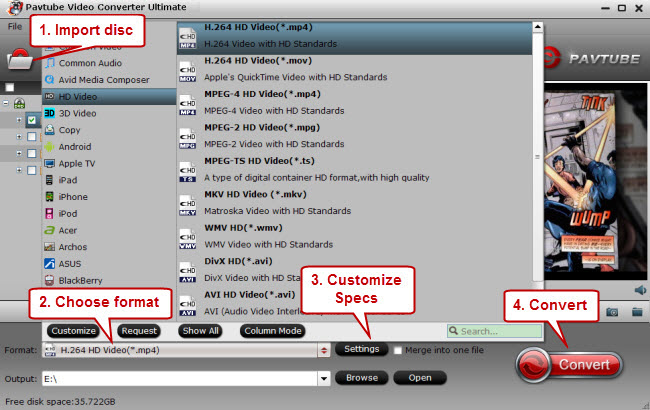Open the Format dropdown list
The image size is (650, 410).
[x=324, y=350]
